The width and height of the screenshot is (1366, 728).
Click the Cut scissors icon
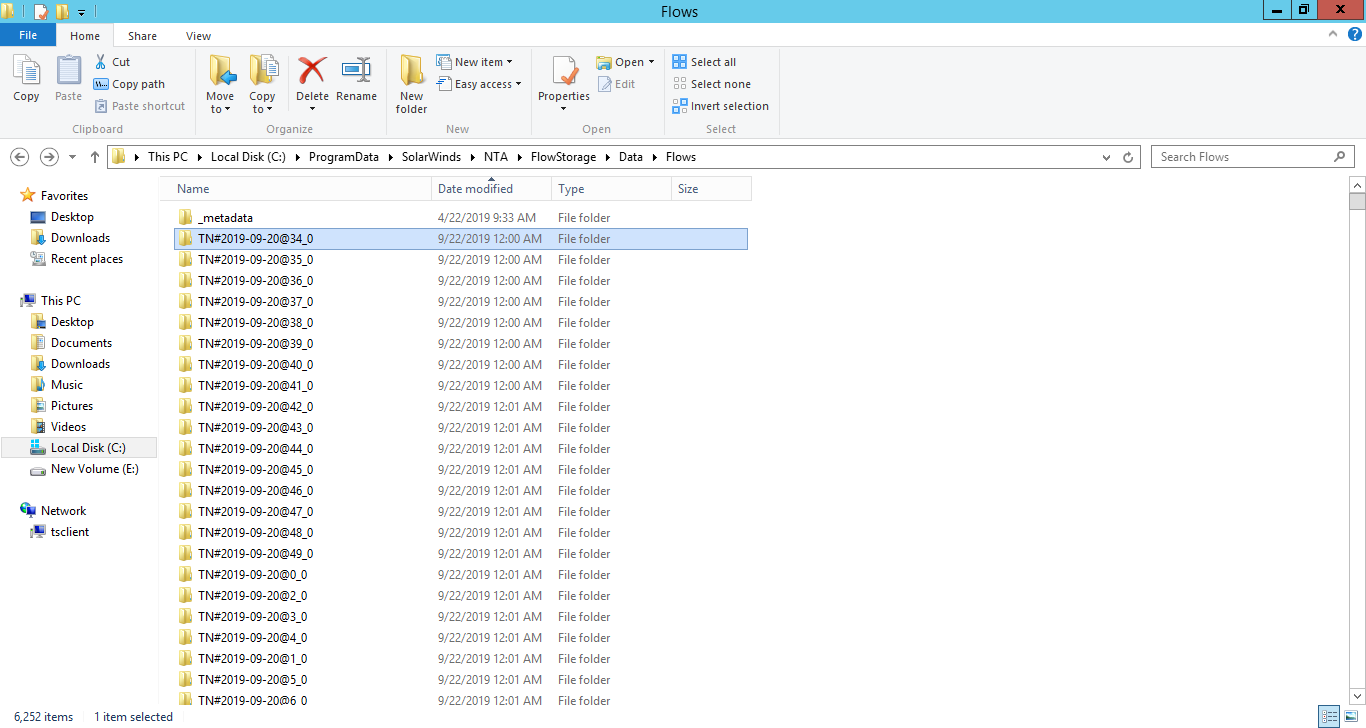(x=101, y=62)
